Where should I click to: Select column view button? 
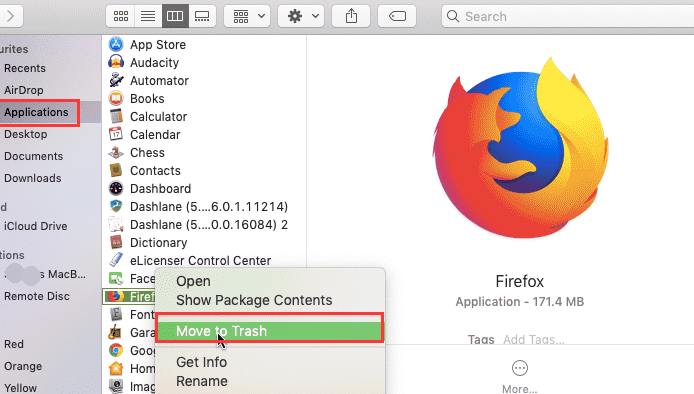(175, 16)
